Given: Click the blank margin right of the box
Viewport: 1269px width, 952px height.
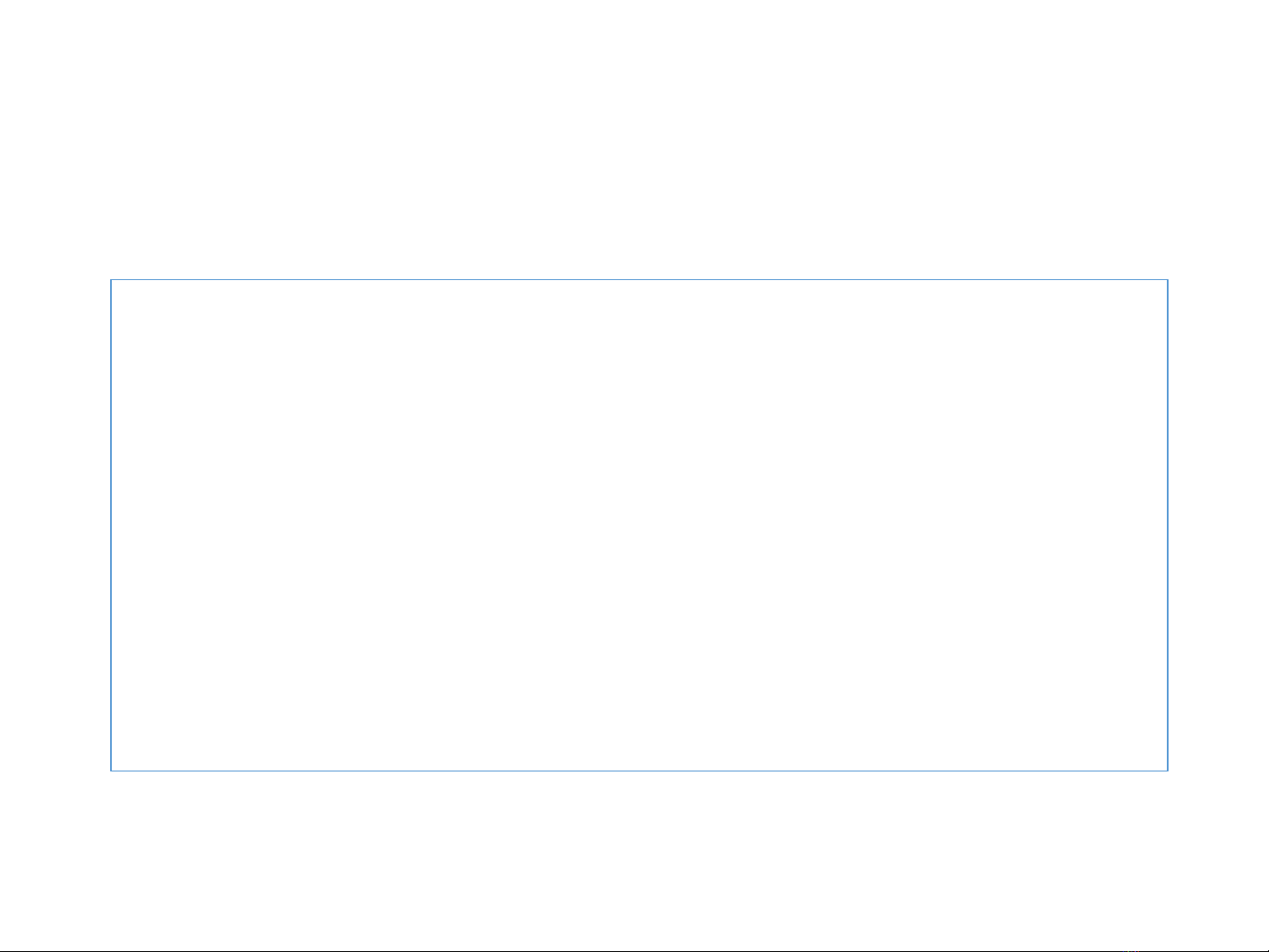Looking at the screenshot, I should click(1219, 525).
